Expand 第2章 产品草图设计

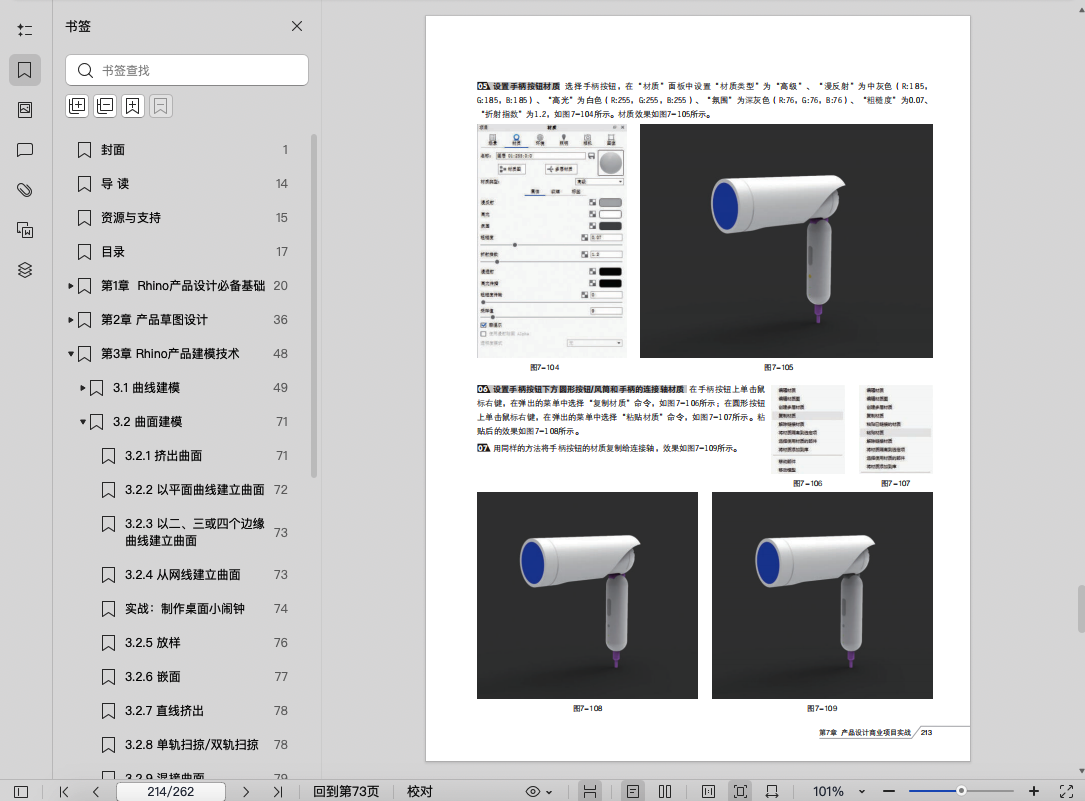click(x=71, y=320)
